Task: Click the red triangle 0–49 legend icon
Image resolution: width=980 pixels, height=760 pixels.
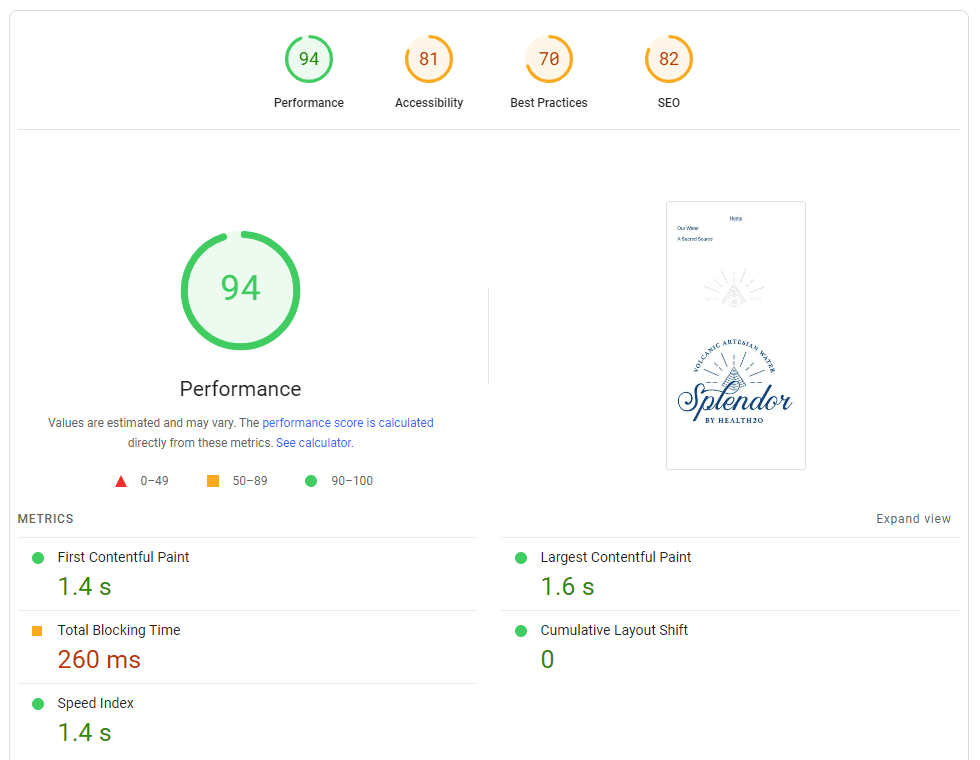Action: click(x=121, y=481)
